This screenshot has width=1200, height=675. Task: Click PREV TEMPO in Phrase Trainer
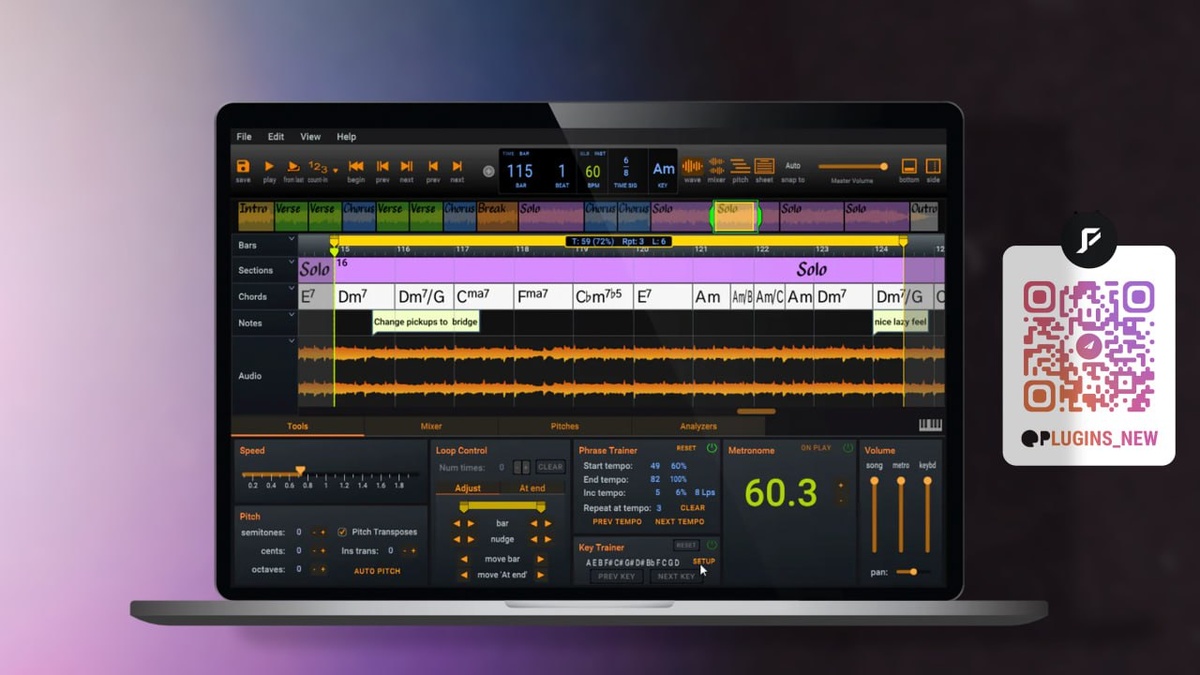[x=617, y=521]
